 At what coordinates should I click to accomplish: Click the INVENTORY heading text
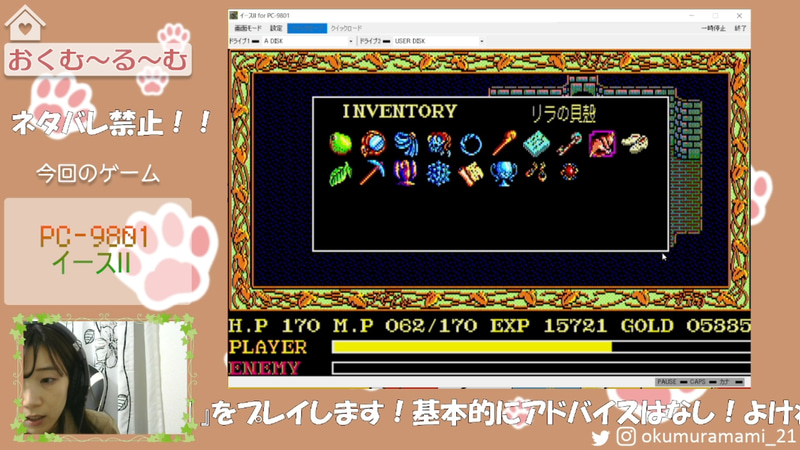(399, 111)
